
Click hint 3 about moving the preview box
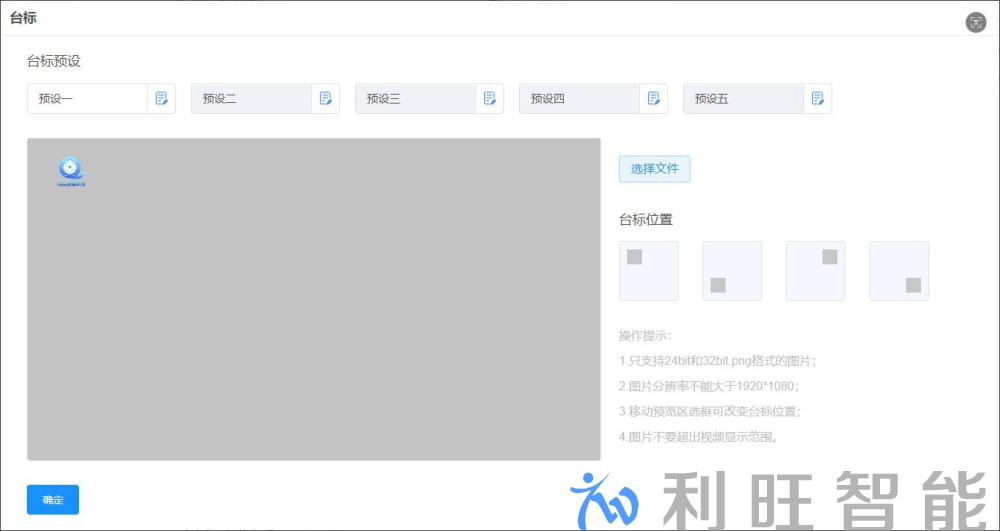[710, 412]
